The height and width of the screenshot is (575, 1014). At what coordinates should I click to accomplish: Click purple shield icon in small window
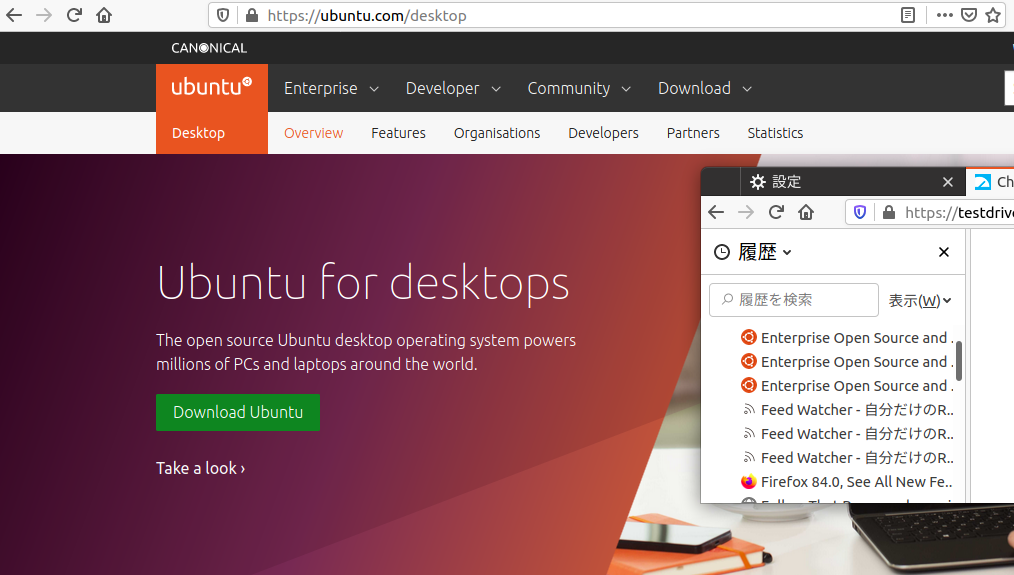click(x=859, y=212)
